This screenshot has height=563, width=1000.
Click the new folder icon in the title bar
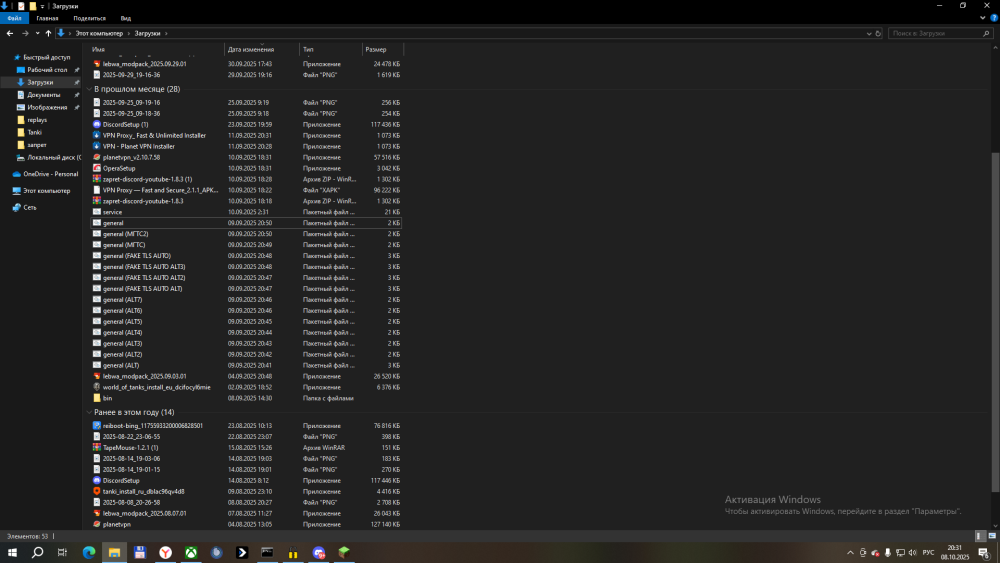33,6
